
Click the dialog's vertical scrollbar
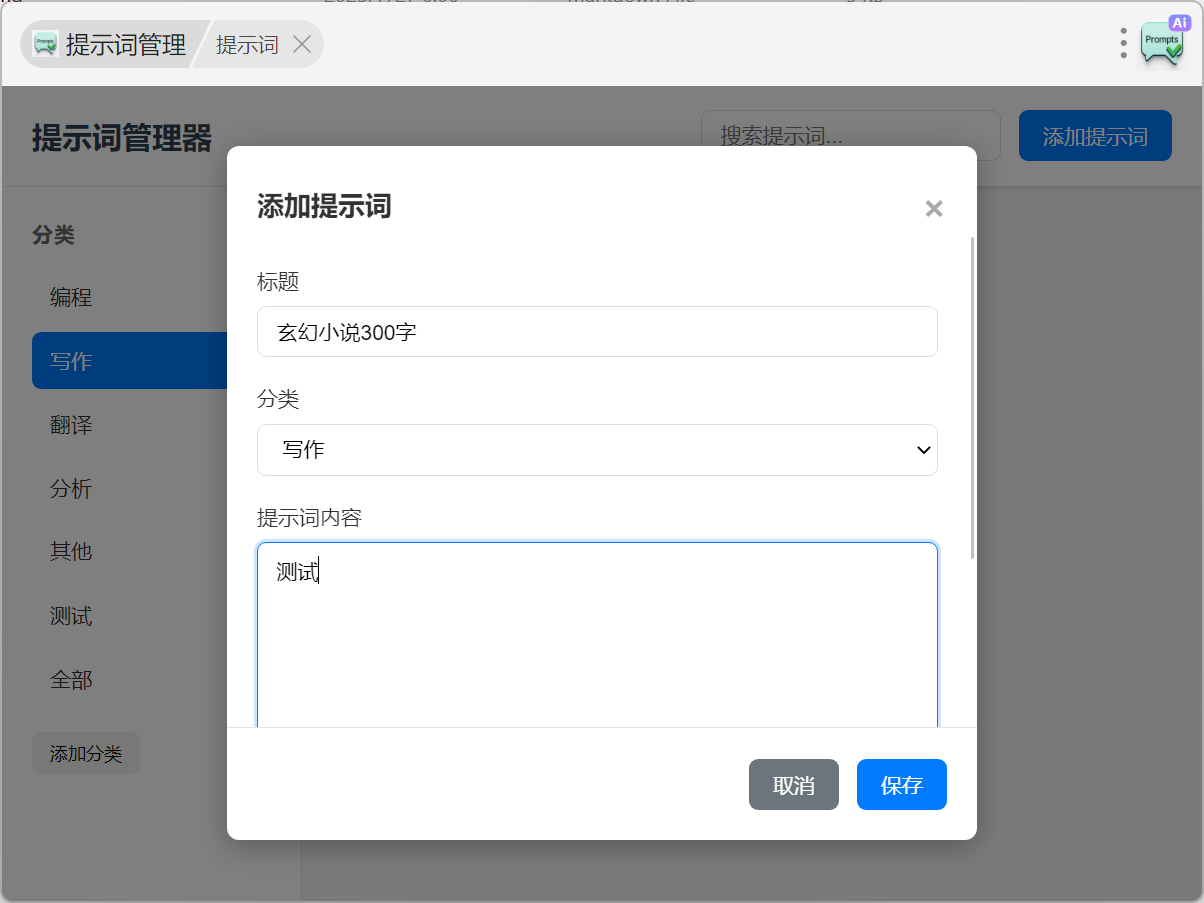[x=973, y=398]
